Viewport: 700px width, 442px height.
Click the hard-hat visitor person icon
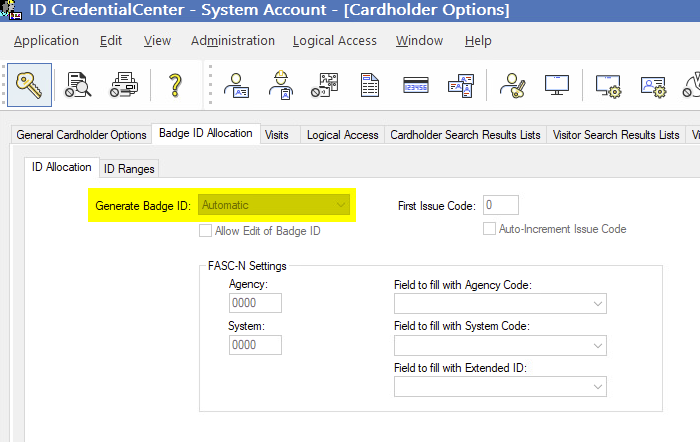(281, 84)
